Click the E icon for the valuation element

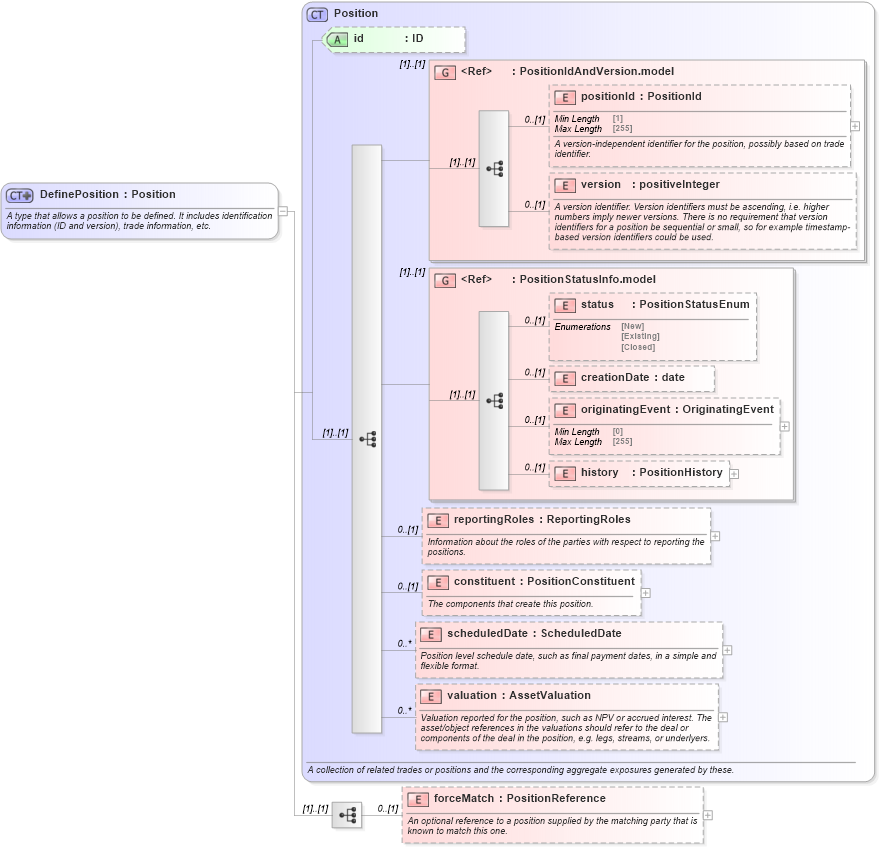(430, 696)
